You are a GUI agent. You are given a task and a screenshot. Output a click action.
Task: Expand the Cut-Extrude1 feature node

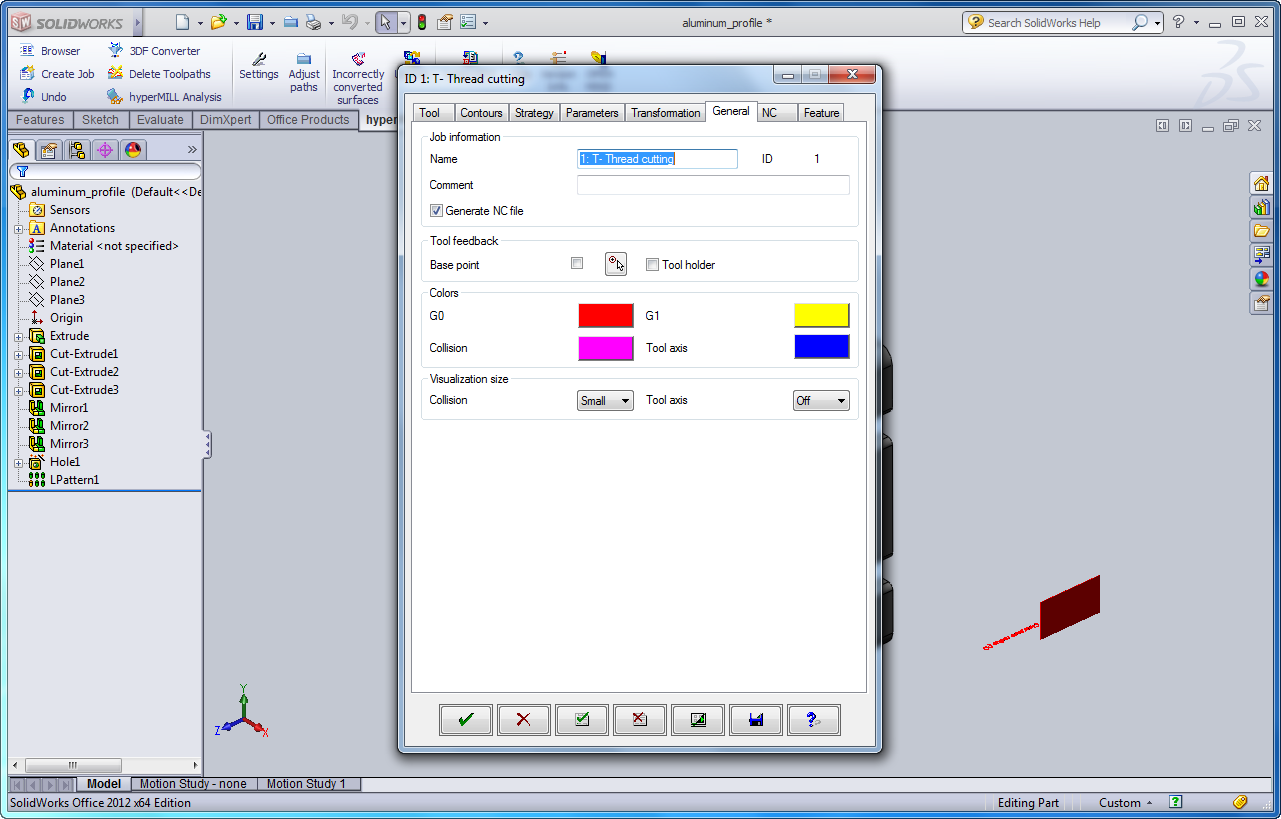(18, 354)
